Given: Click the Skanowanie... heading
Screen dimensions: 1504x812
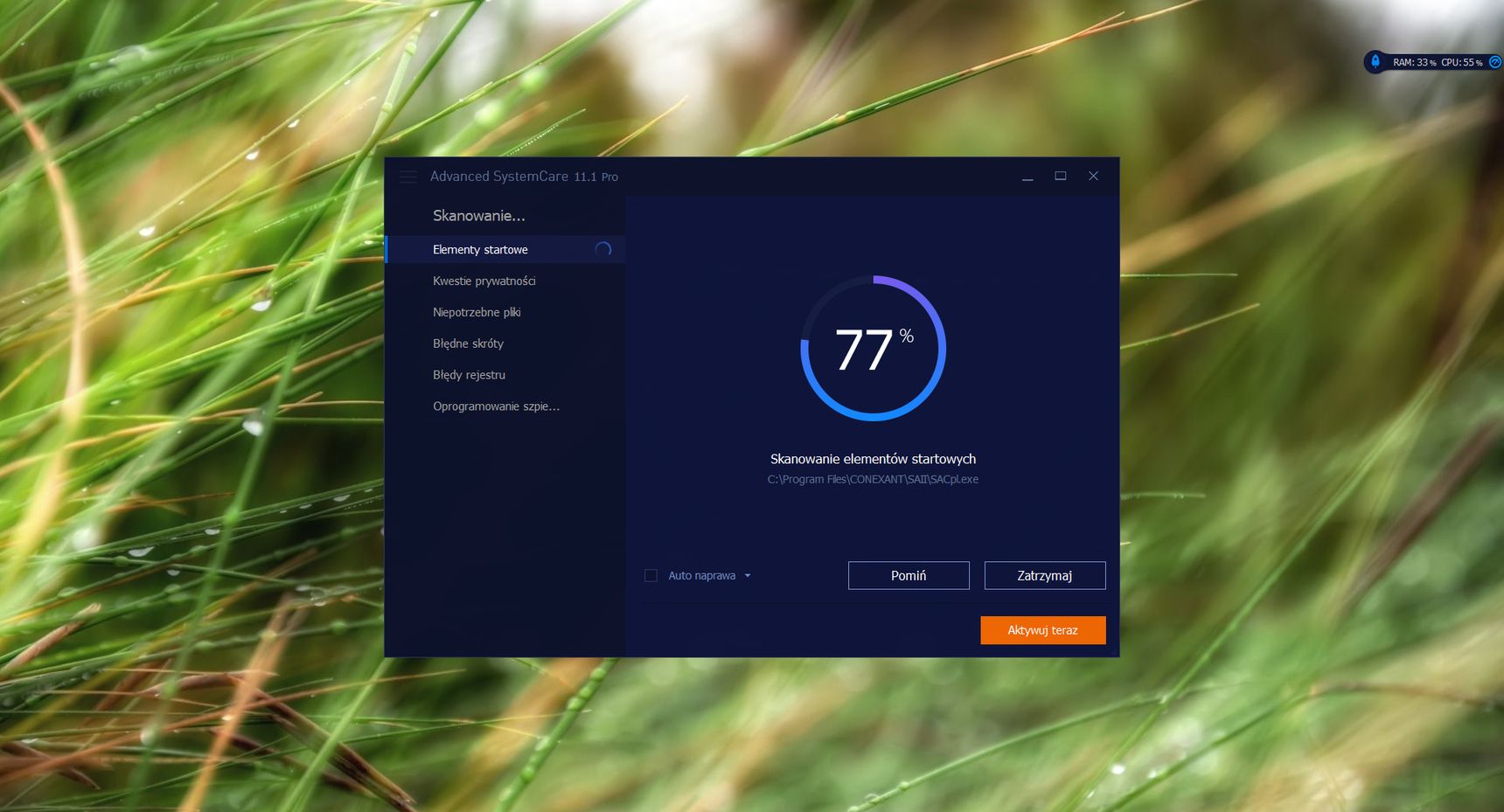Looking at the screenshot, I should (x=479, y=215).
